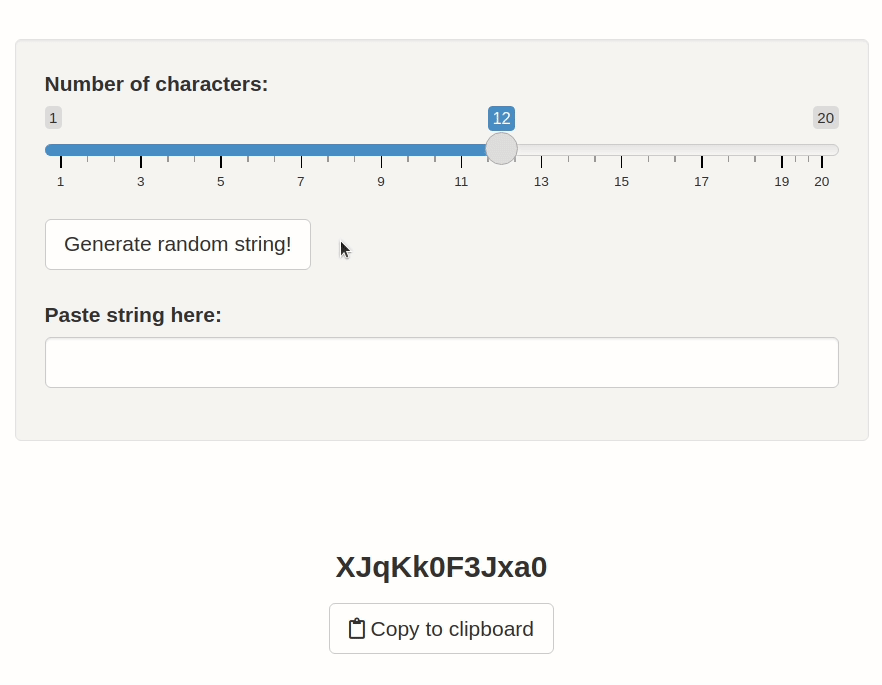The width and height of the screenshot is (882, 685).
Task: Click slider track at tick 3
Action: [x=141, y=150]
